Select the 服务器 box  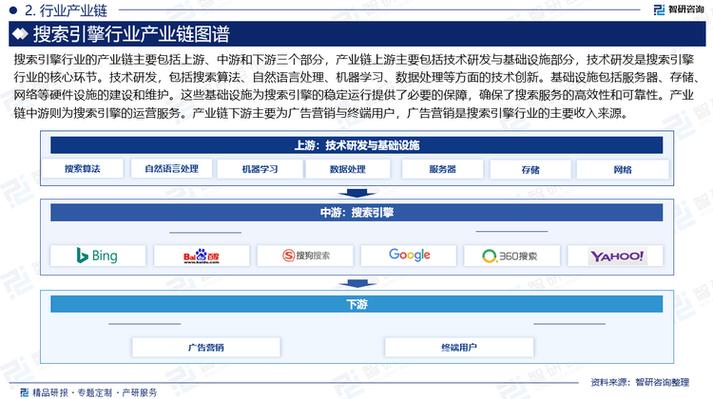tap(442, 169)
